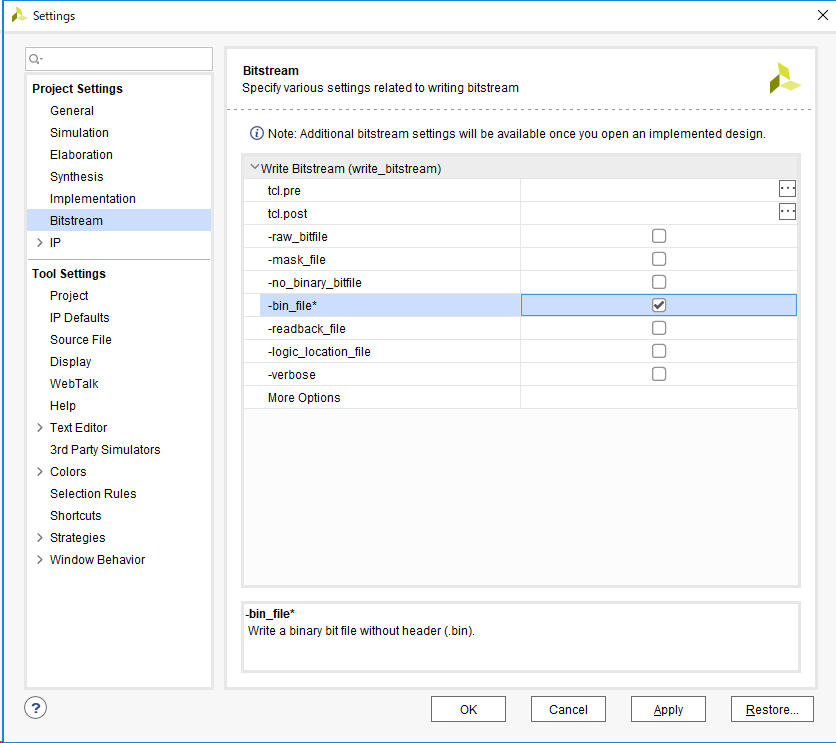The height and width of the screenshot is (743, 836).
Task: Open the tcl.post file browse button
Action: [787, 212]
